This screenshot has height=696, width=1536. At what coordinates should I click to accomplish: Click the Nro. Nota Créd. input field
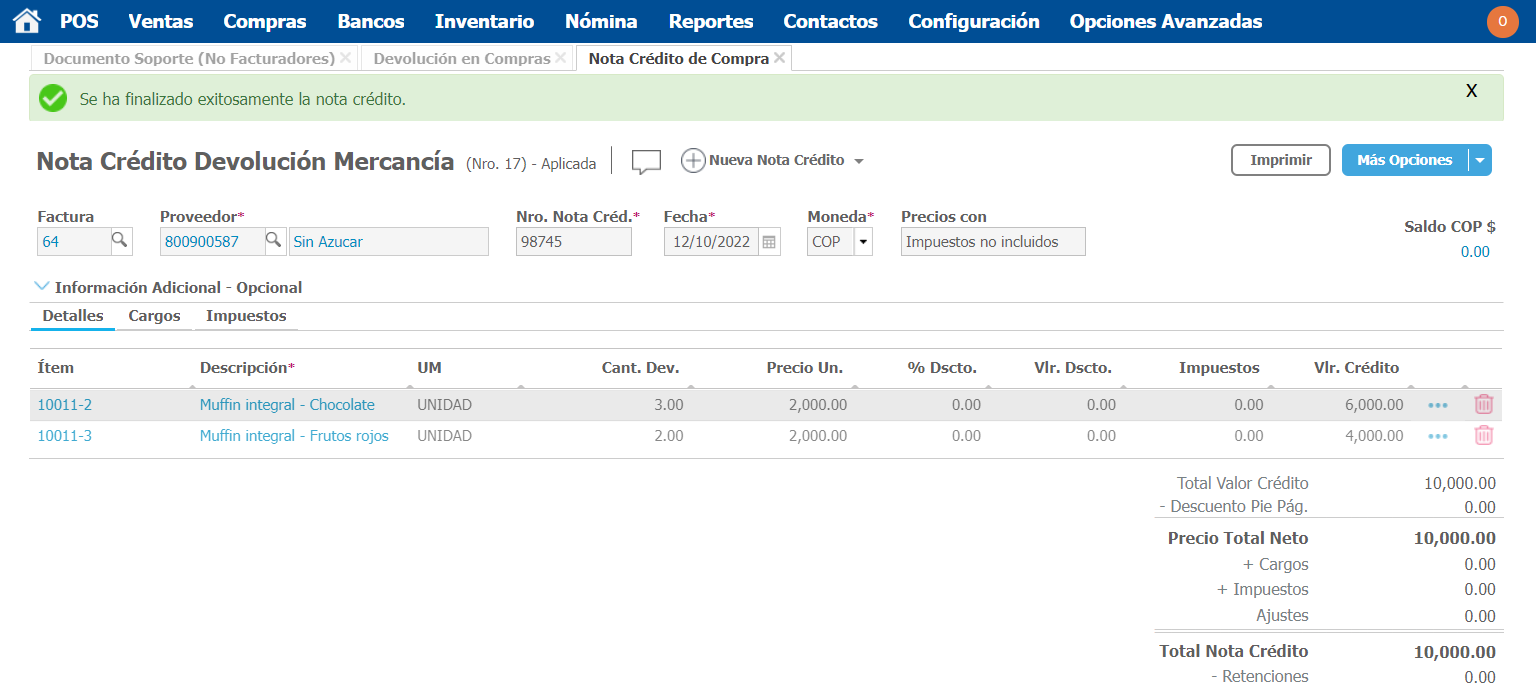573,242
